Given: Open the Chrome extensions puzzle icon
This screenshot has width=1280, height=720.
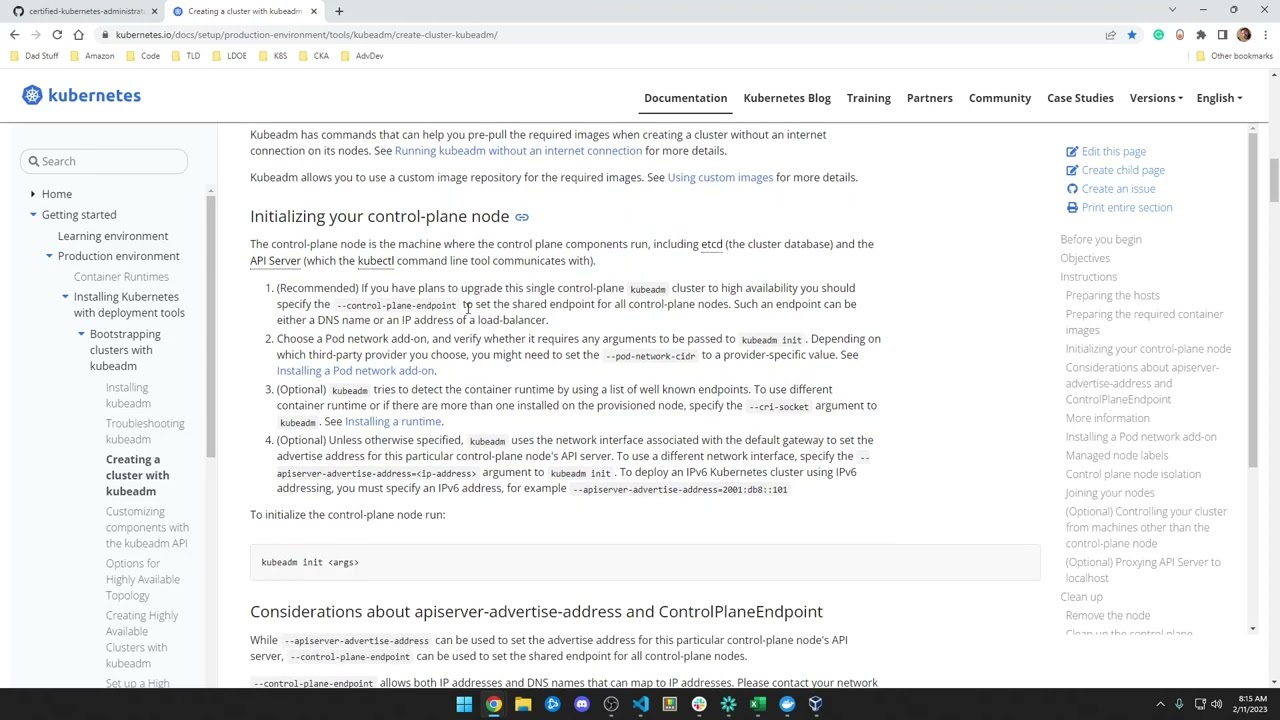Looking at the screenshot, I should pyautogui.click(x=1201, y=35).
